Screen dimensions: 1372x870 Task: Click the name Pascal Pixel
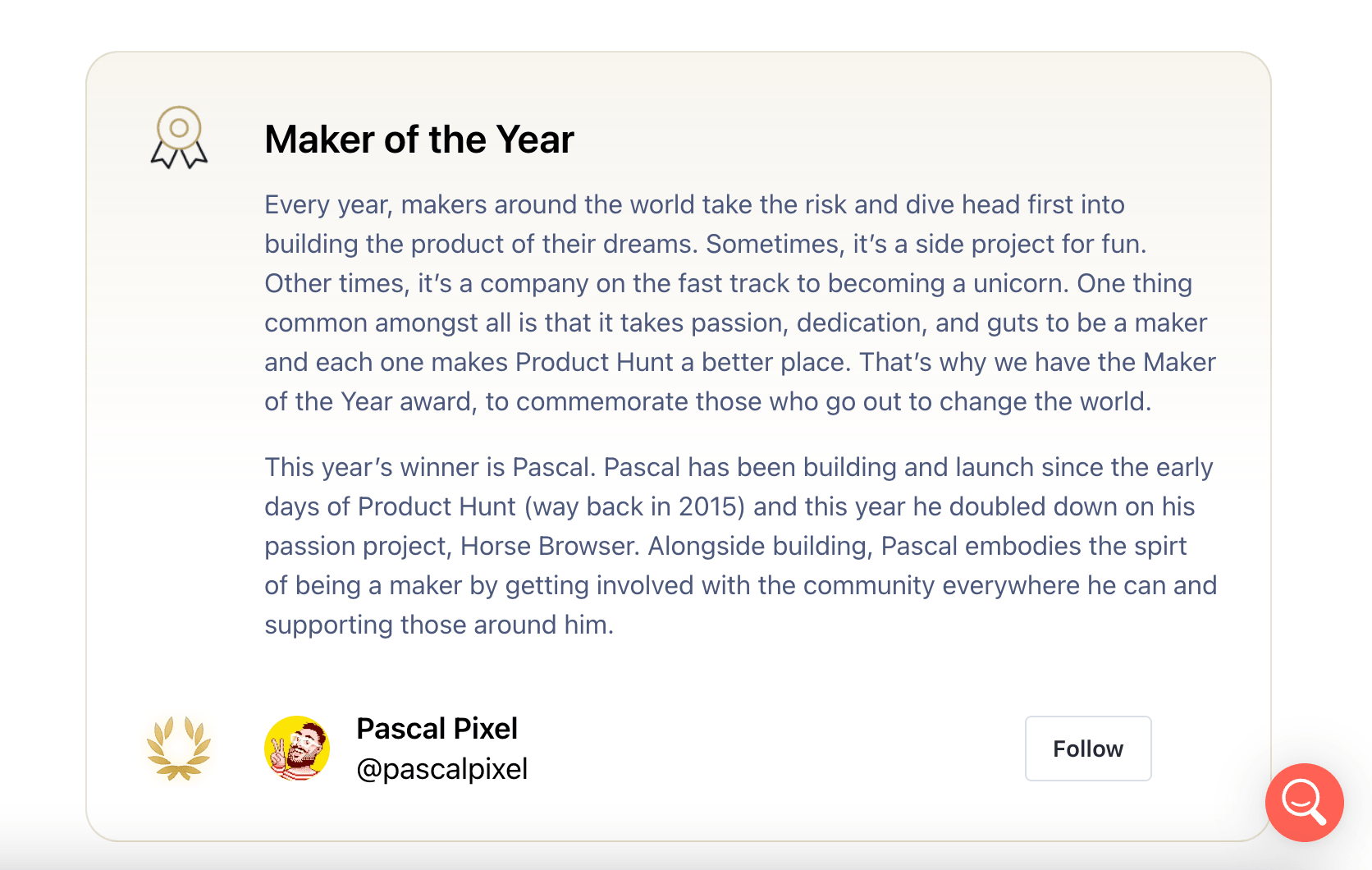coord(437,728)
